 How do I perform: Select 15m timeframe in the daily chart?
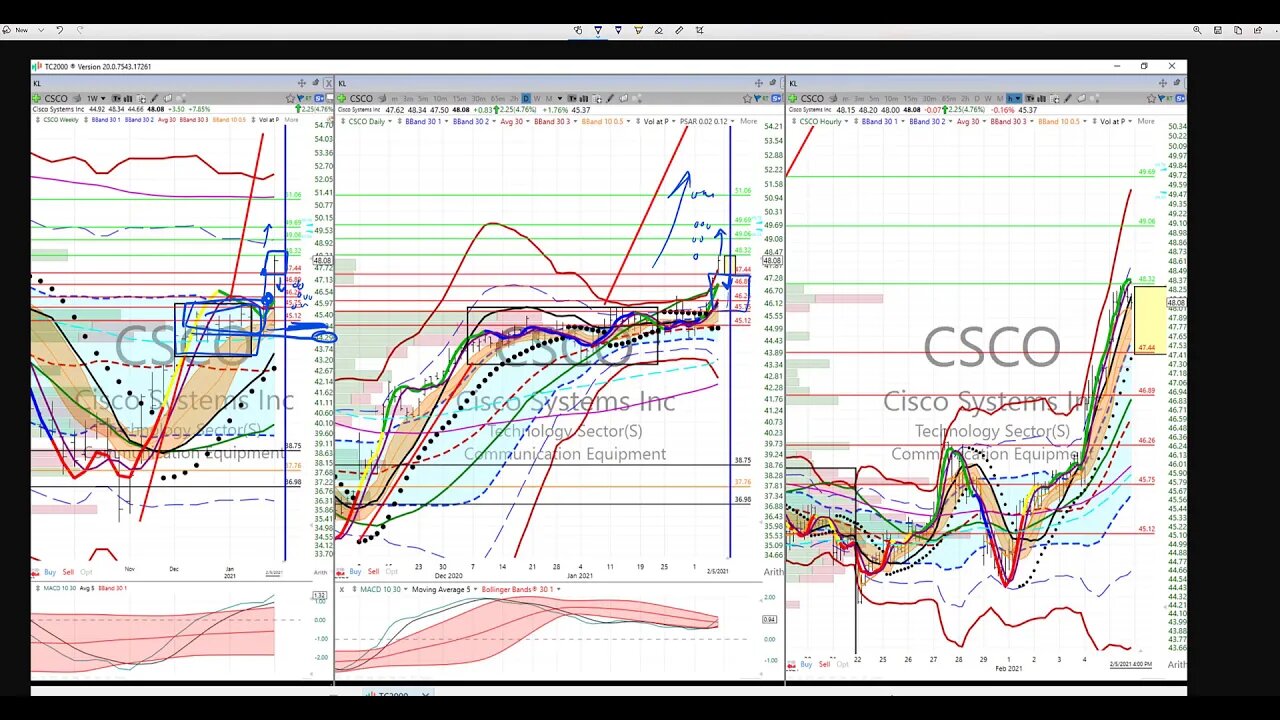click(x=459, y=98)
